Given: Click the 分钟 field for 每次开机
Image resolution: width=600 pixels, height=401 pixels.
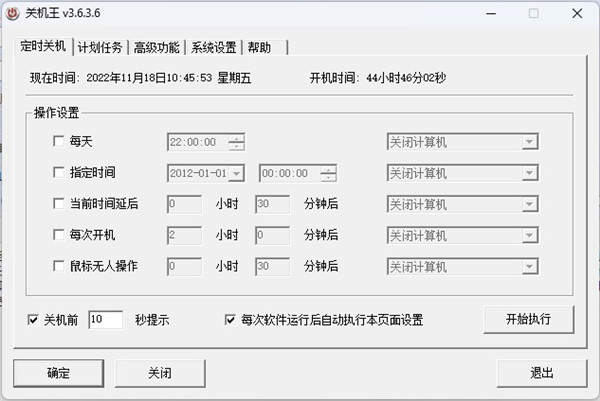Looking at the screenshot, I should click(x=272, y=235).
